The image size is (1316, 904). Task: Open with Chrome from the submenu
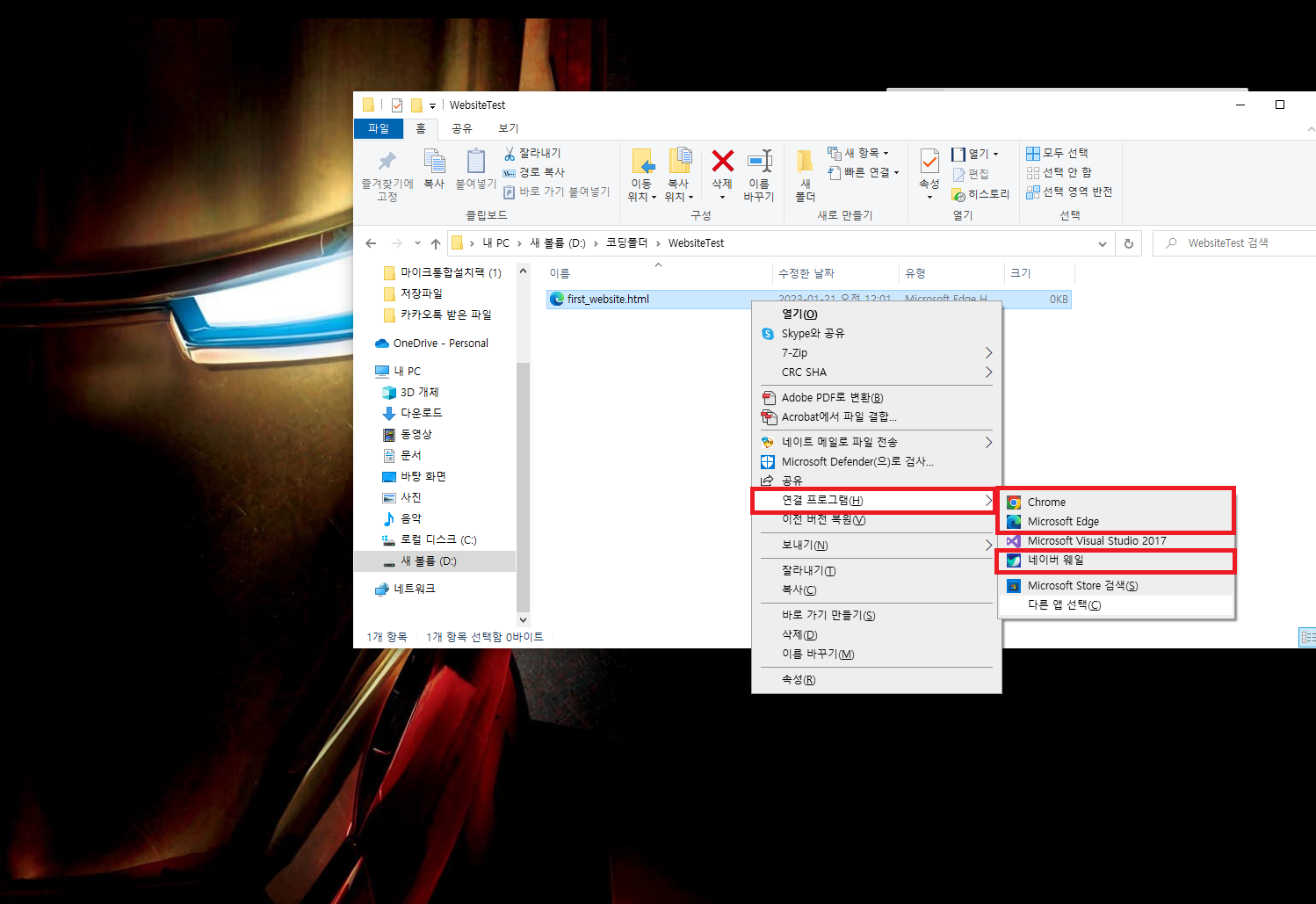(x=1117, y=502)
